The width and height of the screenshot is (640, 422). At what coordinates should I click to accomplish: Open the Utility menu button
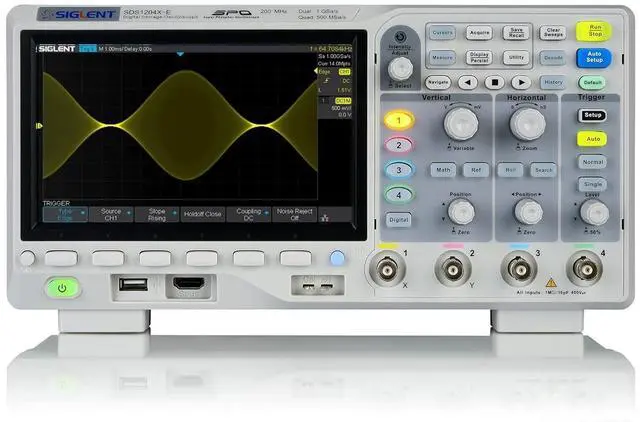click(516, 58)
